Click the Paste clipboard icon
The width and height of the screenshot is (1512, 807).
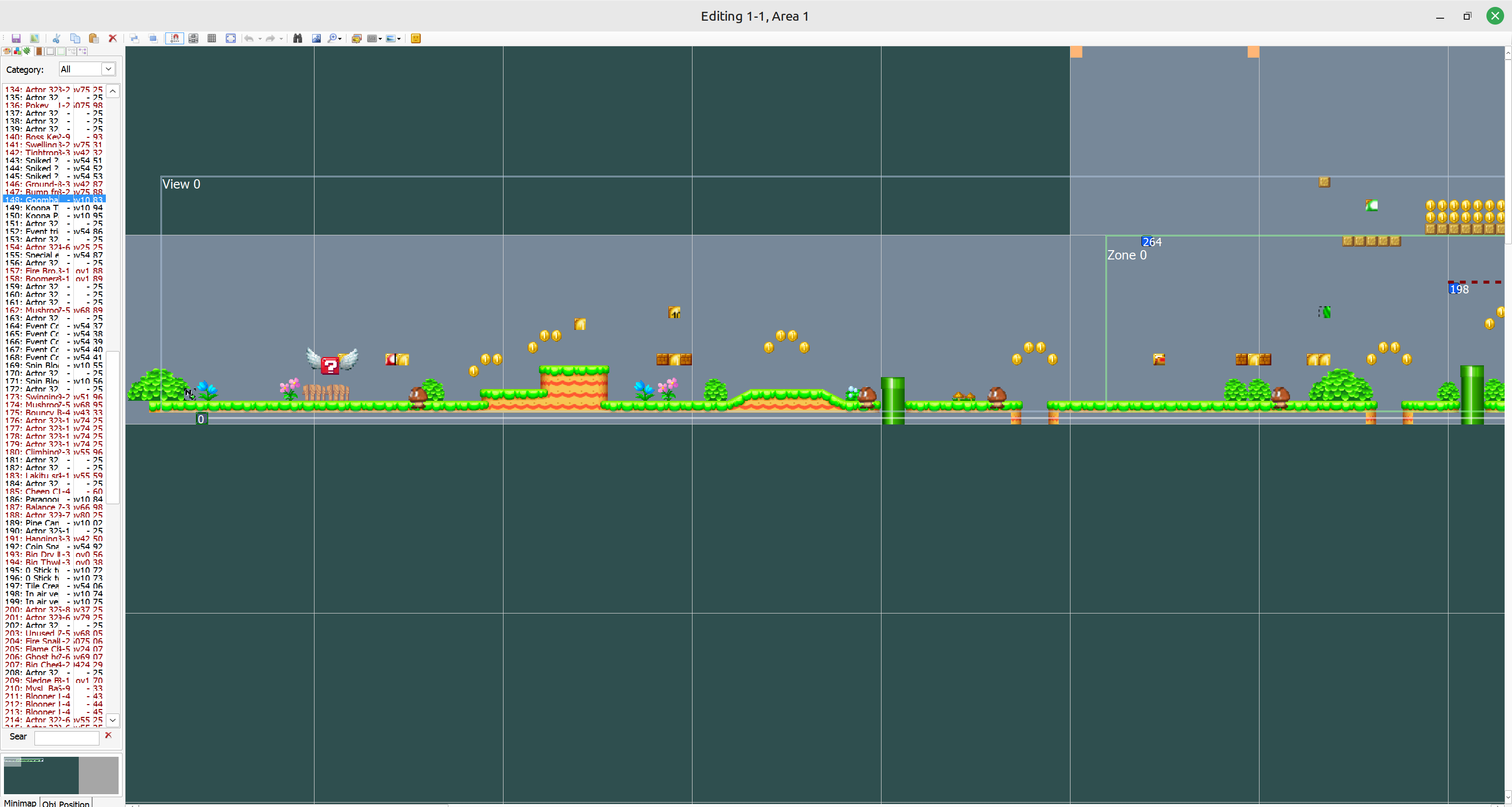(x=94, y=38)
